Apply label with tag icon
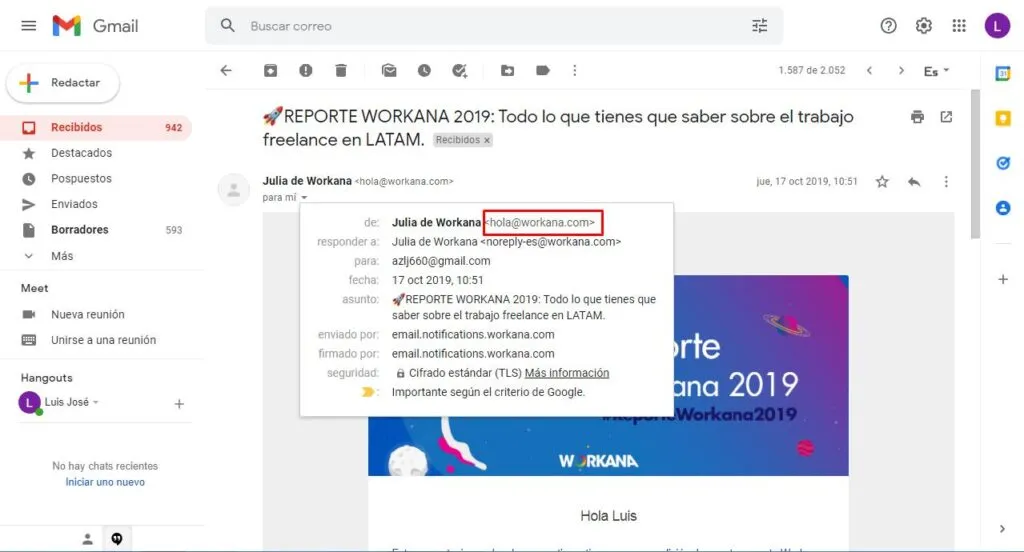The width and height of the screenshot is (1024, 552). [543, 71]
